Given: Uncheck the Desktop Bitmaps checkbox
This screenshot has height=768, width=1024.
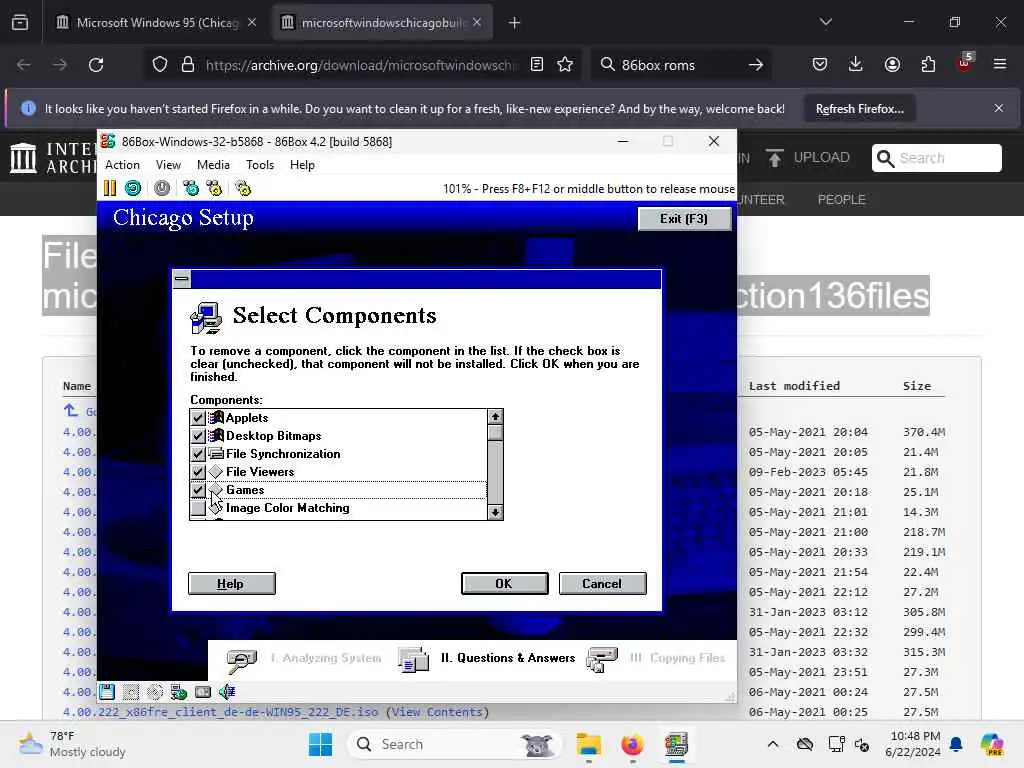Looking at the screenshot, I should (x=198, y=436).
